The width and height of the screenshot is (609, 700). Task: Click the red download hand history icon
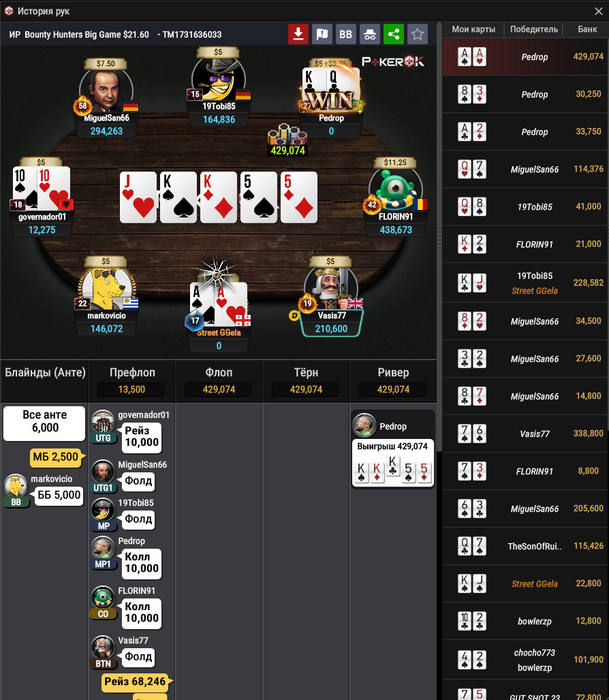click(x=298, y=34)
